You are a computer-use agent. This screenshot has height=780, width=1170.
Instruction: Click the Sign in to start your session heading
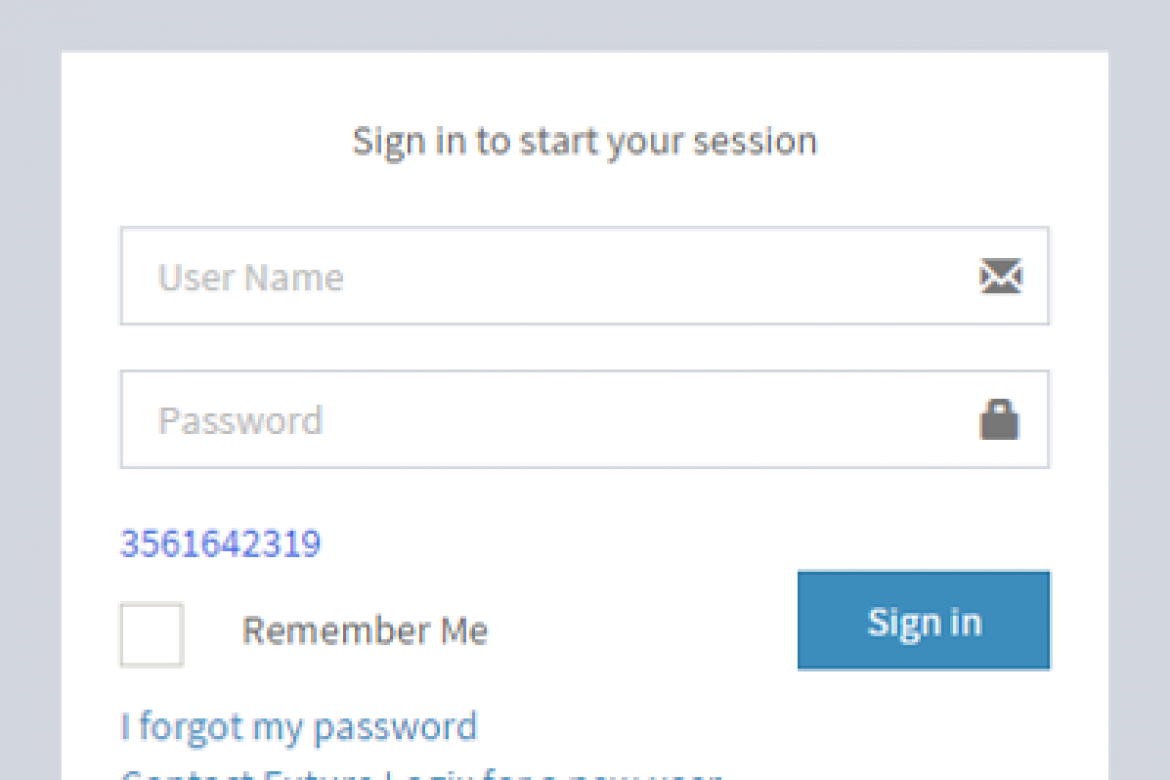point(584,141)
